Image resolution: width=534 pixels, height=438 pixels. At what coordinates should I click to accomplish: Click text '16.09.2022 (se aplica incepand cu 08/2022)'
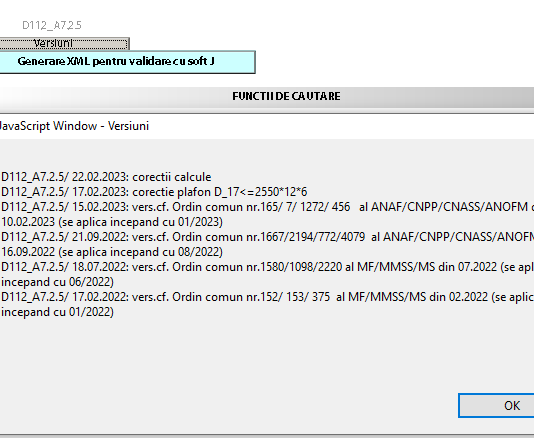(112, 252)
